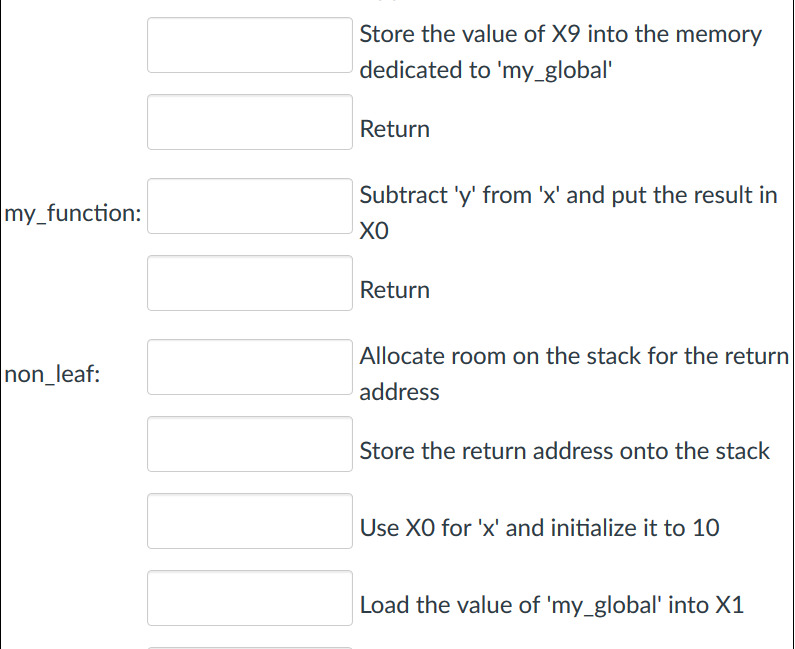This screenshot has width=795, height=649.
Task: Click "Load the value of 'my_global' into X1" text
Action: tap(551, 605)
